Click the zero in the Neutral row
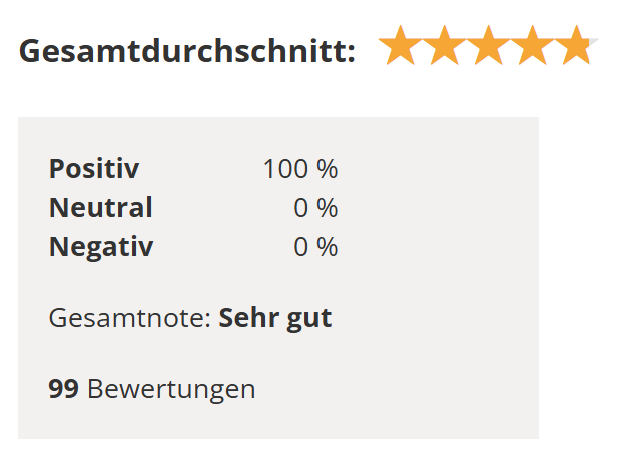This screenshot has width=636, height=458. pyautogui.click(x=301, y=208)
